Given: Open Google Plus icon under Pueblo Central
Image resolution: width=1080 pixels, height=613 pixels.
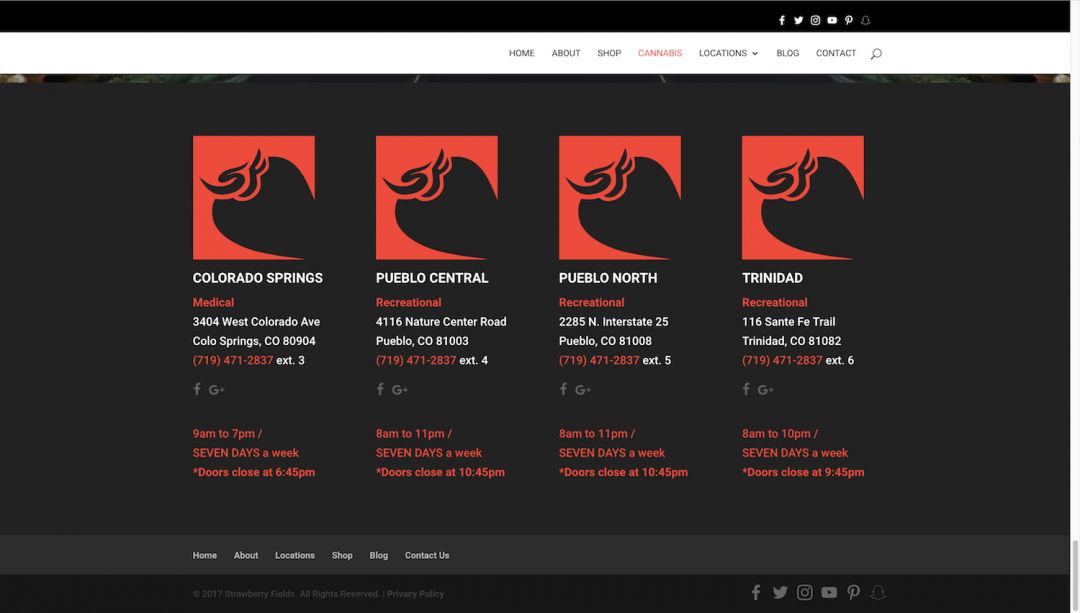Looking at the screenshot, I should tap(400, 390).
